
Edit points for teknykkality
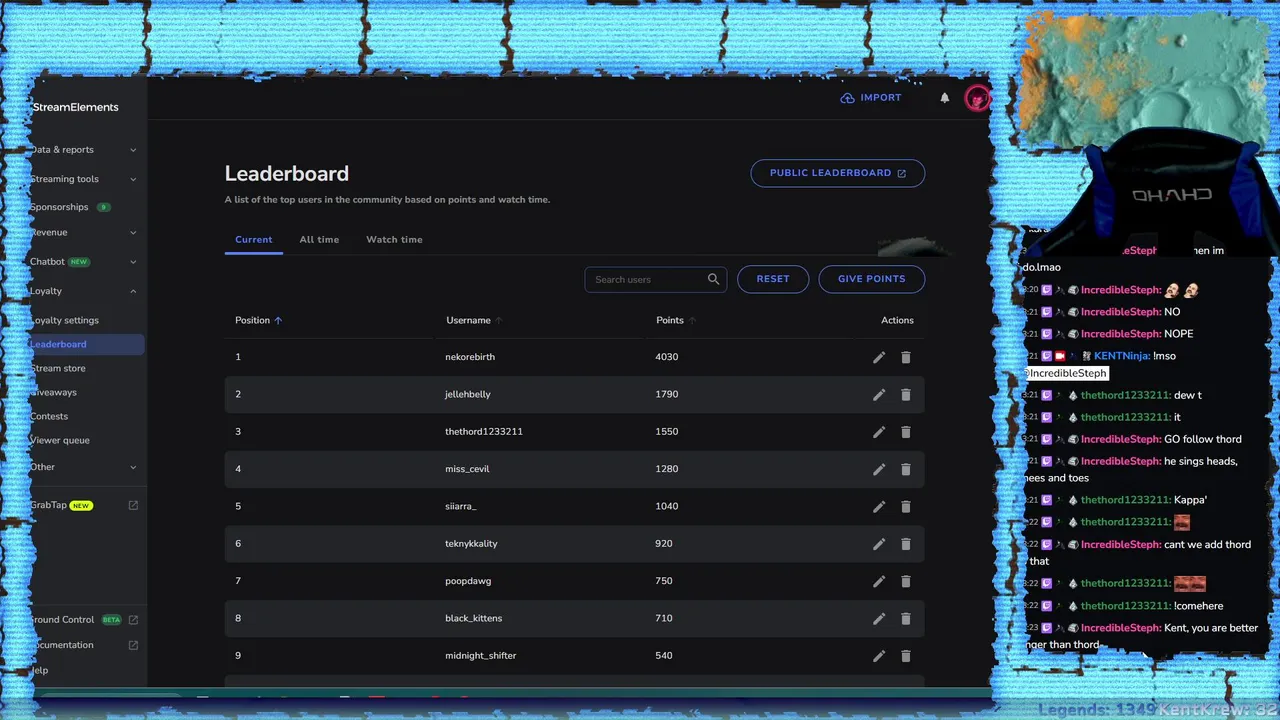tap(879, 544)
